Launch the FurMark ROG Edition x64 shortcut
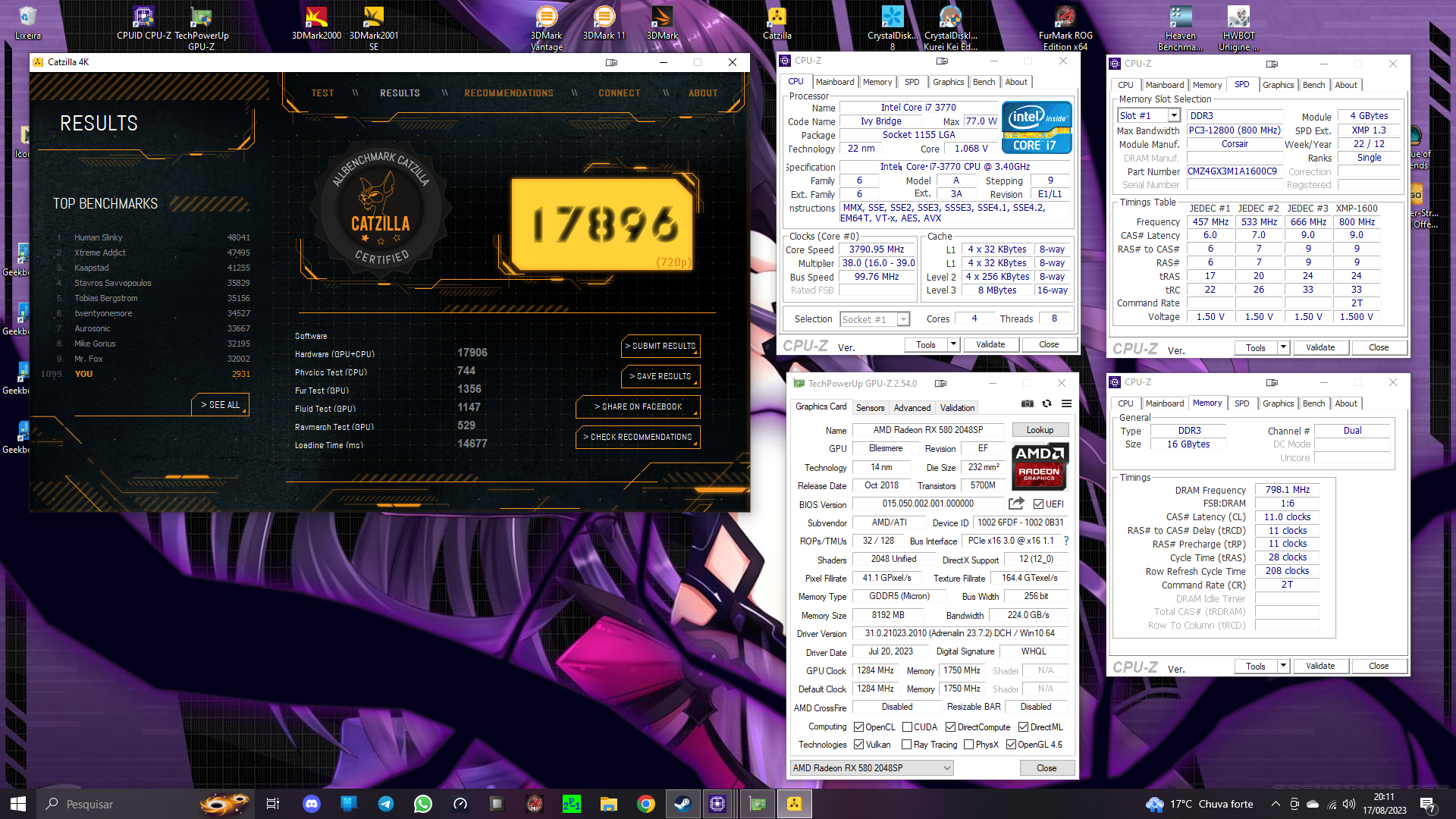Viewport: 1456px width, 819px height. [x=1065, y=28]
